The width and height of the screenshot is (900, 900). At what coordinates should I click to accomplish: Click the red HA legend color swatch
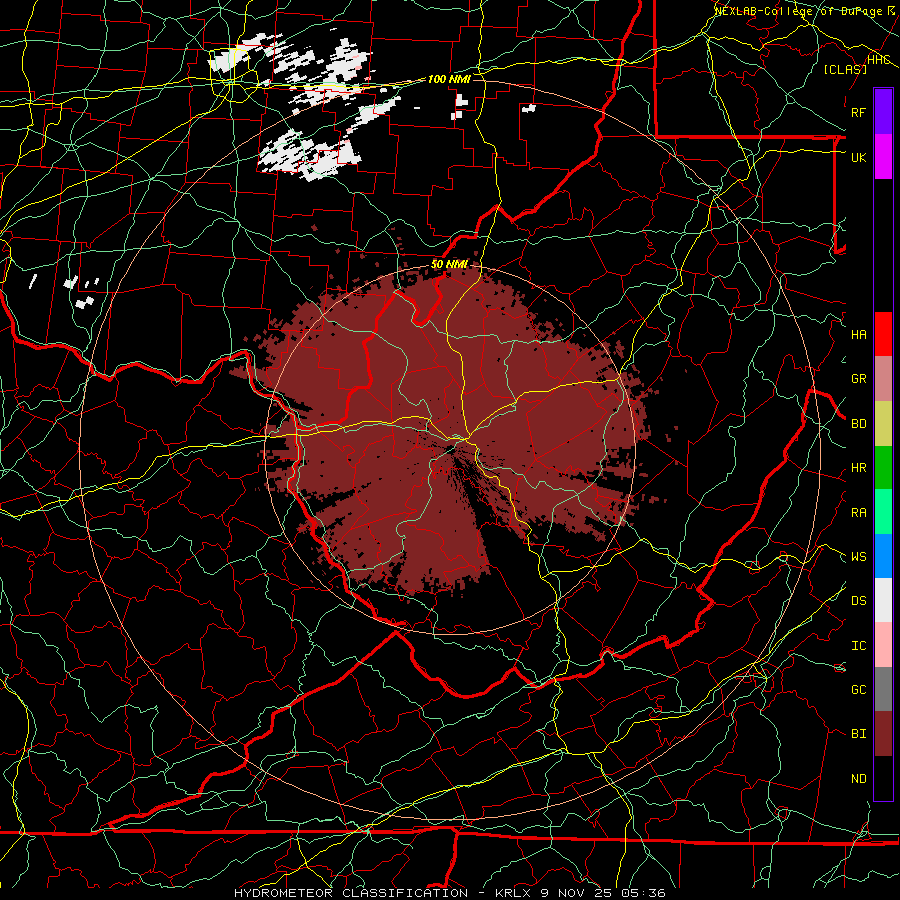883,334
